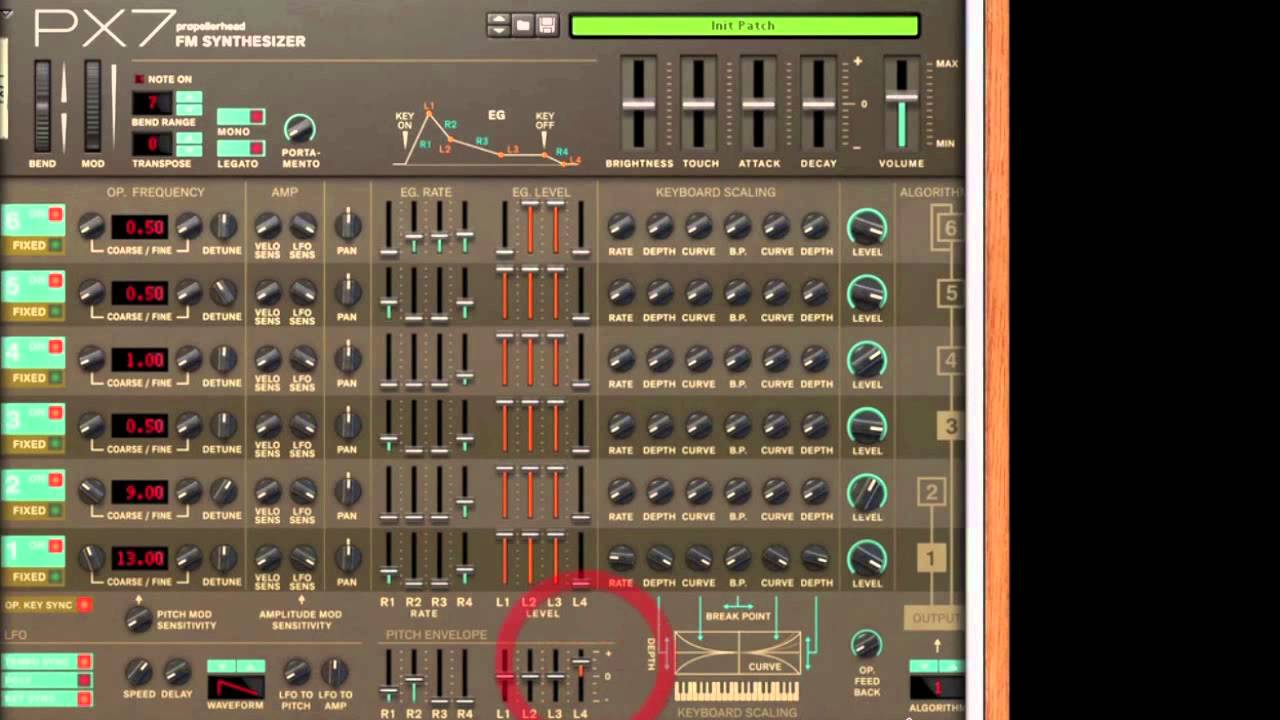Click the Touch macro slider
The height and width of the screenshot is (720, 1280).
pos(698,104)
